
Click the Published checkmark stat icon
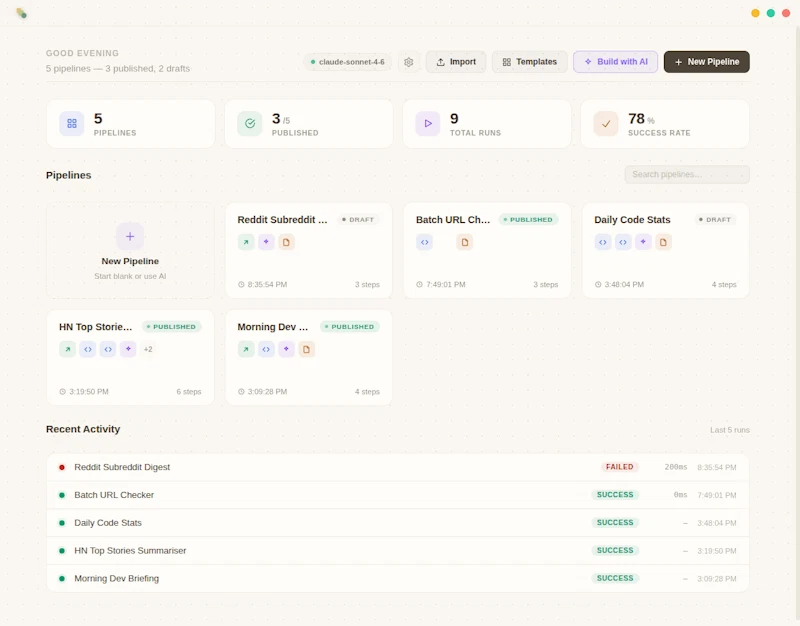(250, 123)
